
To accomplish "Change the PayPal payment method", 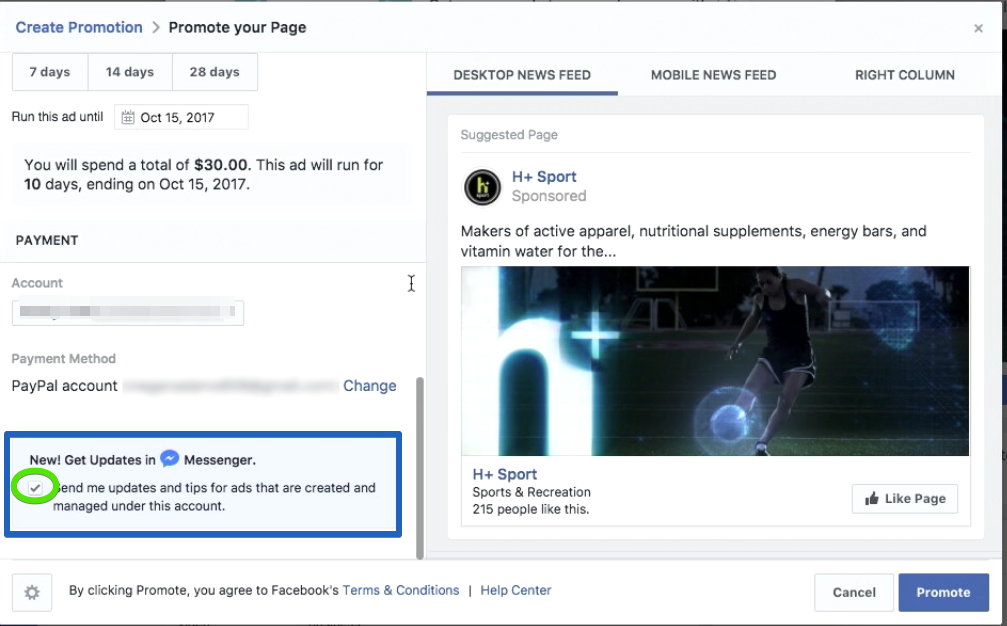I will [369, 386].
